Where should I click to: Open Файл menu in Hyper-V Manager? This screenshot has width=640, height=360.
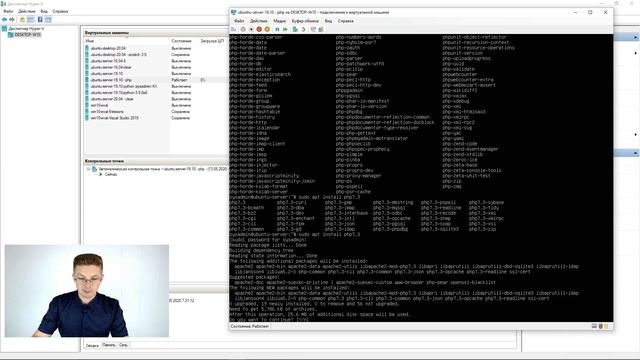pyautogui.click(x=8, y=11)
